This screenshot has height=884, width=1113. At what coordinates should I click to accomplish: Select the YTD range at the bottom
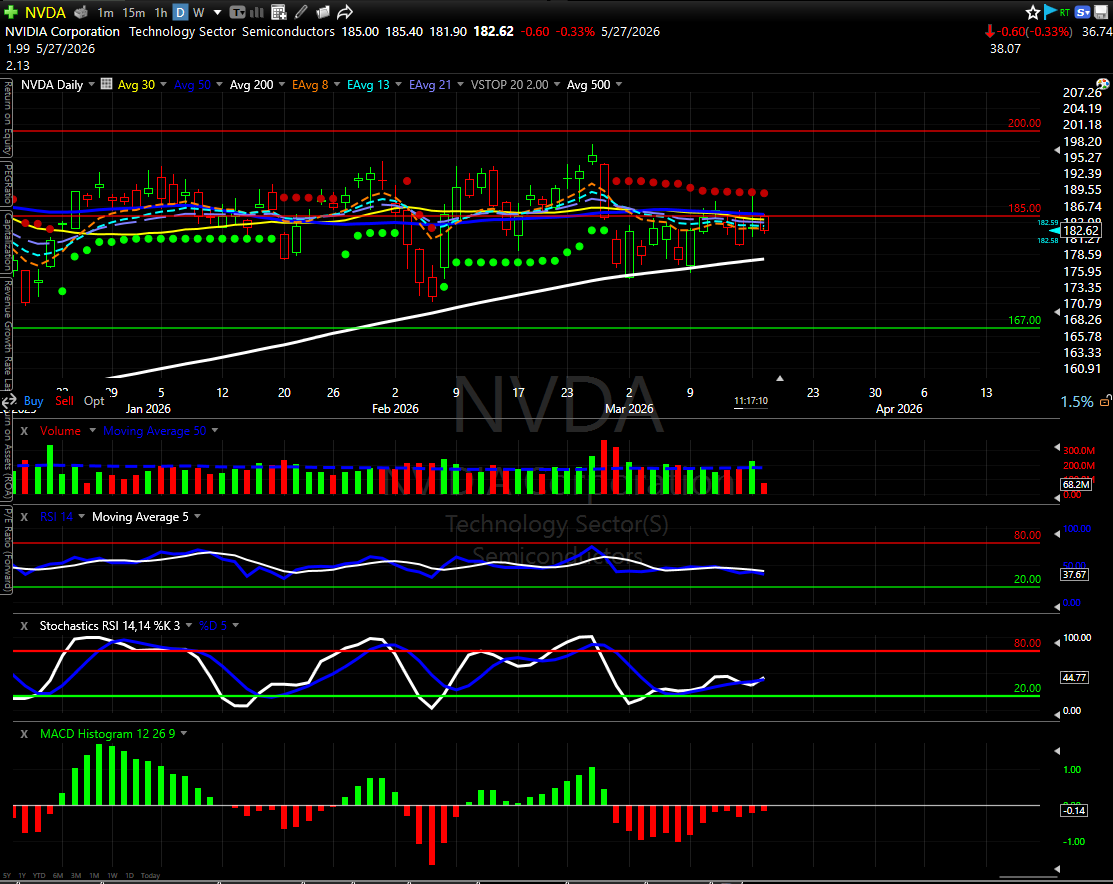pos(39,875)
